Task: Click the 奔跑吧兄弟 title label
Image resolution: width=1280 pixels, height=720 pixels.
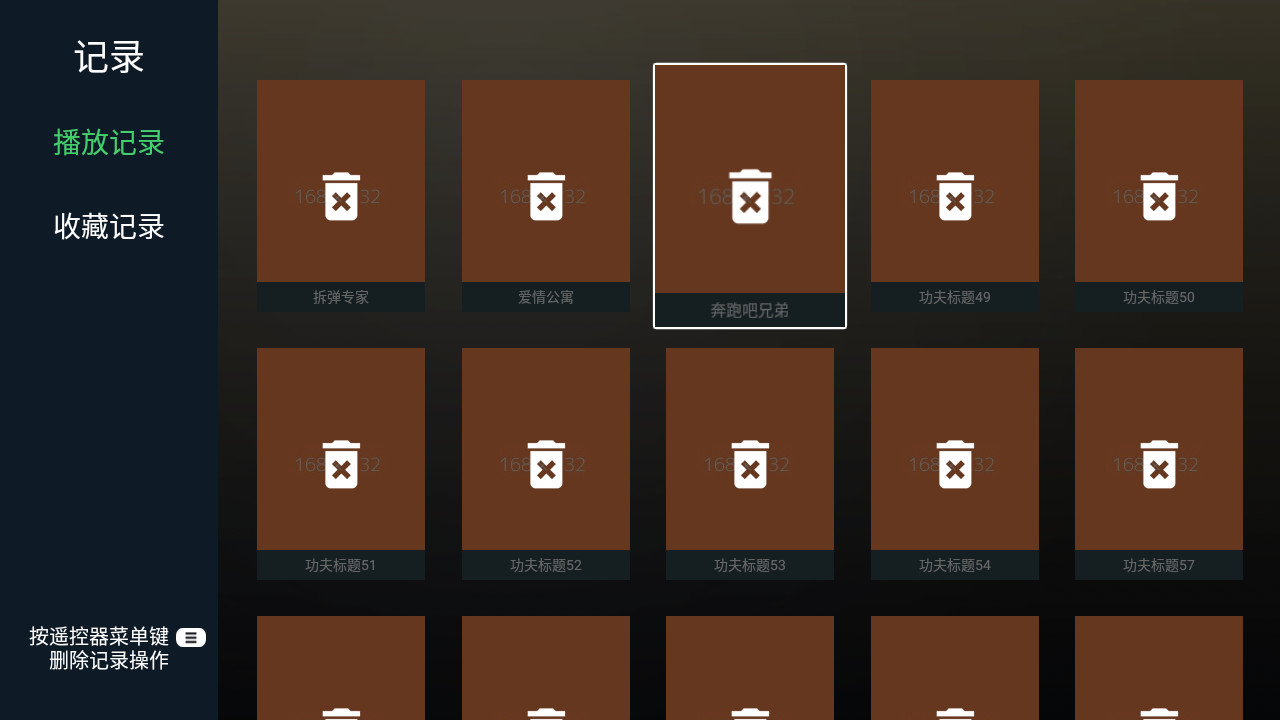Action: click(750, 310)
